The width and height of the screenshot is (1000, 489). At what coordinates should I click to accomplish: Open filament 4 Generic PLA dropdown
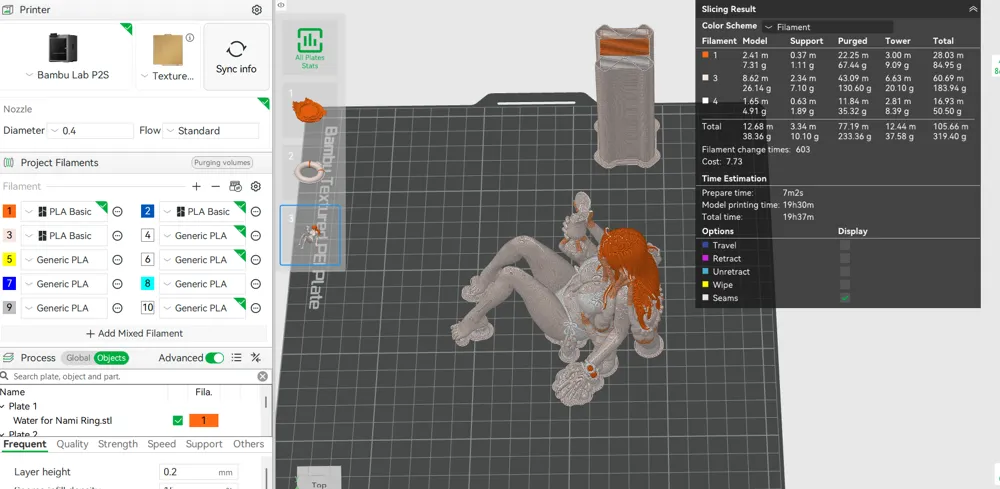[202, 236]
